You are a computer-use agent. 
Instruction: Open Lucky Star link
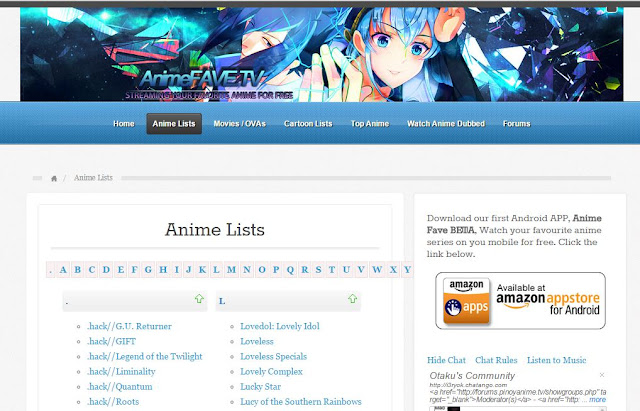coord(260,387)
